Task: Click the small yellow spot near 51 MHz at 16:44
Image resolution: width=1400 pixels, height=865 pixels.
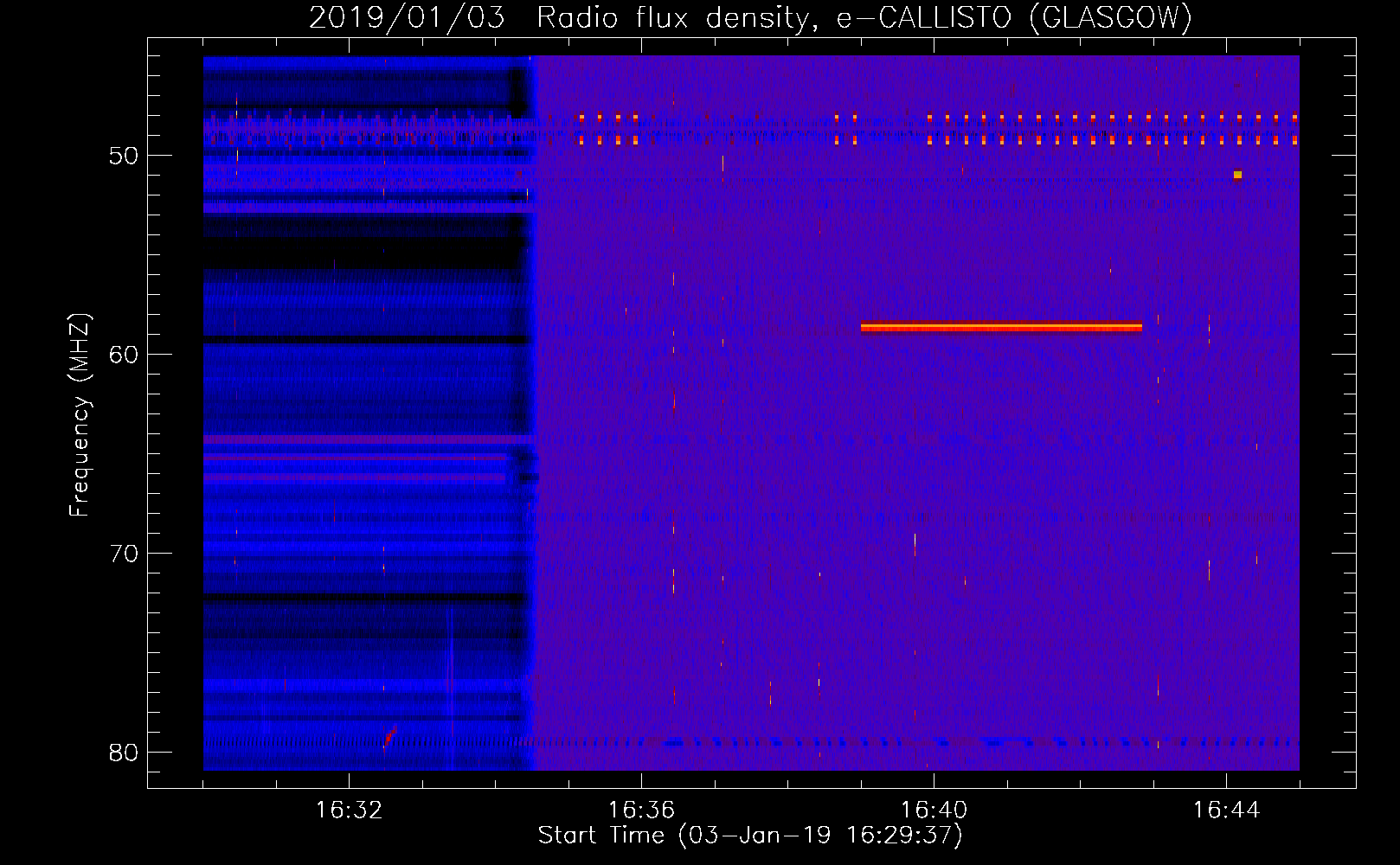Action: click(x=1237, y=175)
